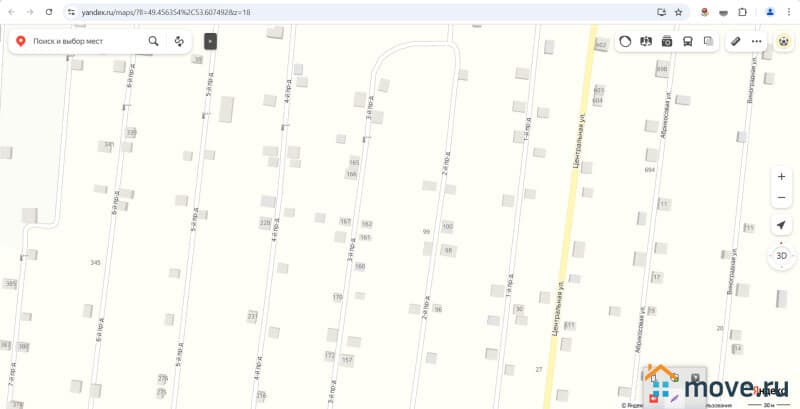
Task: Toggle the traffic layer circle icon
Action: point(626,41)
